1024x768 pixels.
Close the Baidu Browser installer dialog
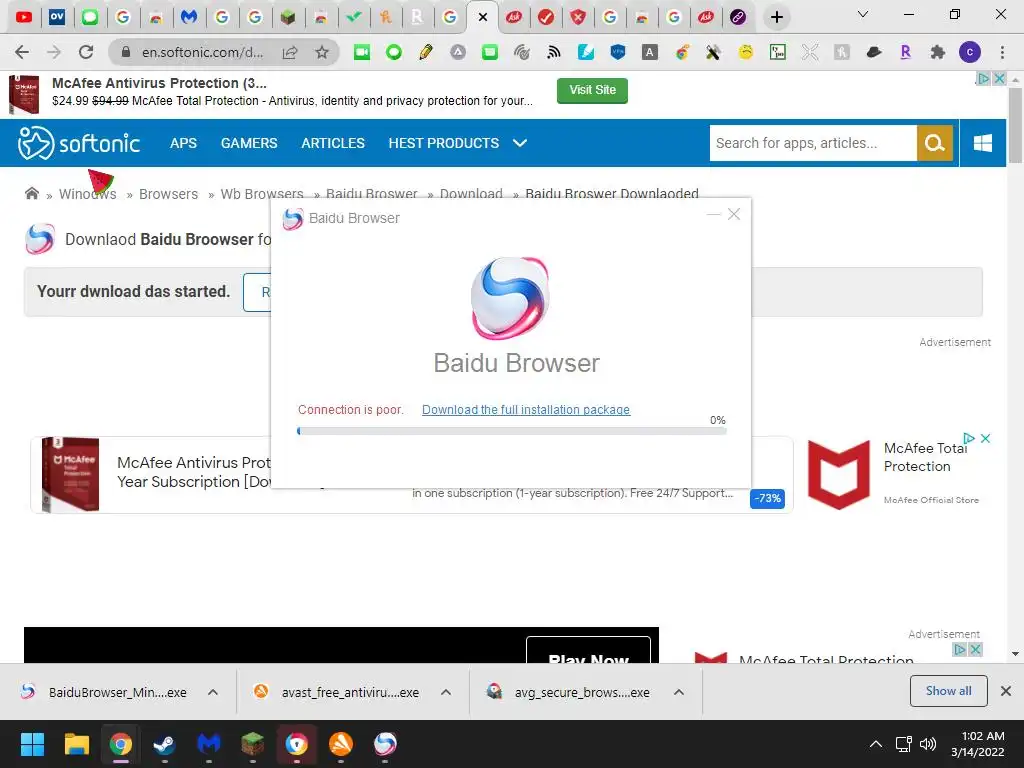[734, 214]
